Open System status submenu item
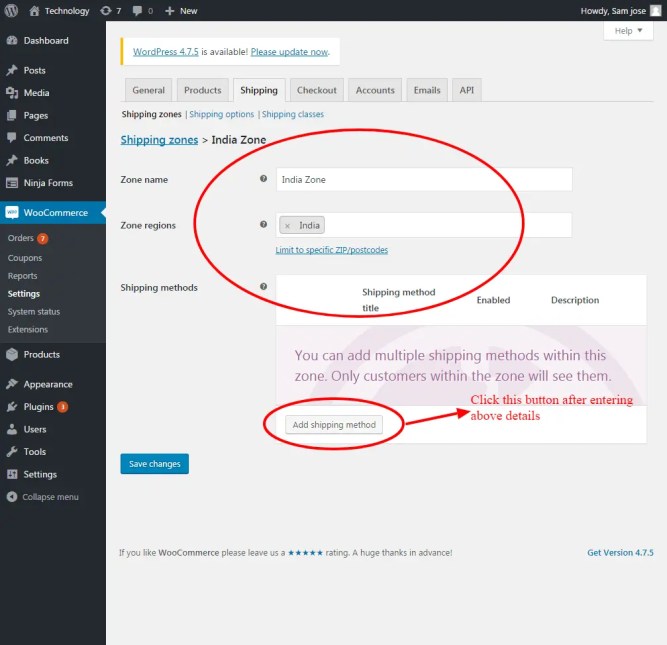Viewport: 667px width, 645px height. (34, 311)
